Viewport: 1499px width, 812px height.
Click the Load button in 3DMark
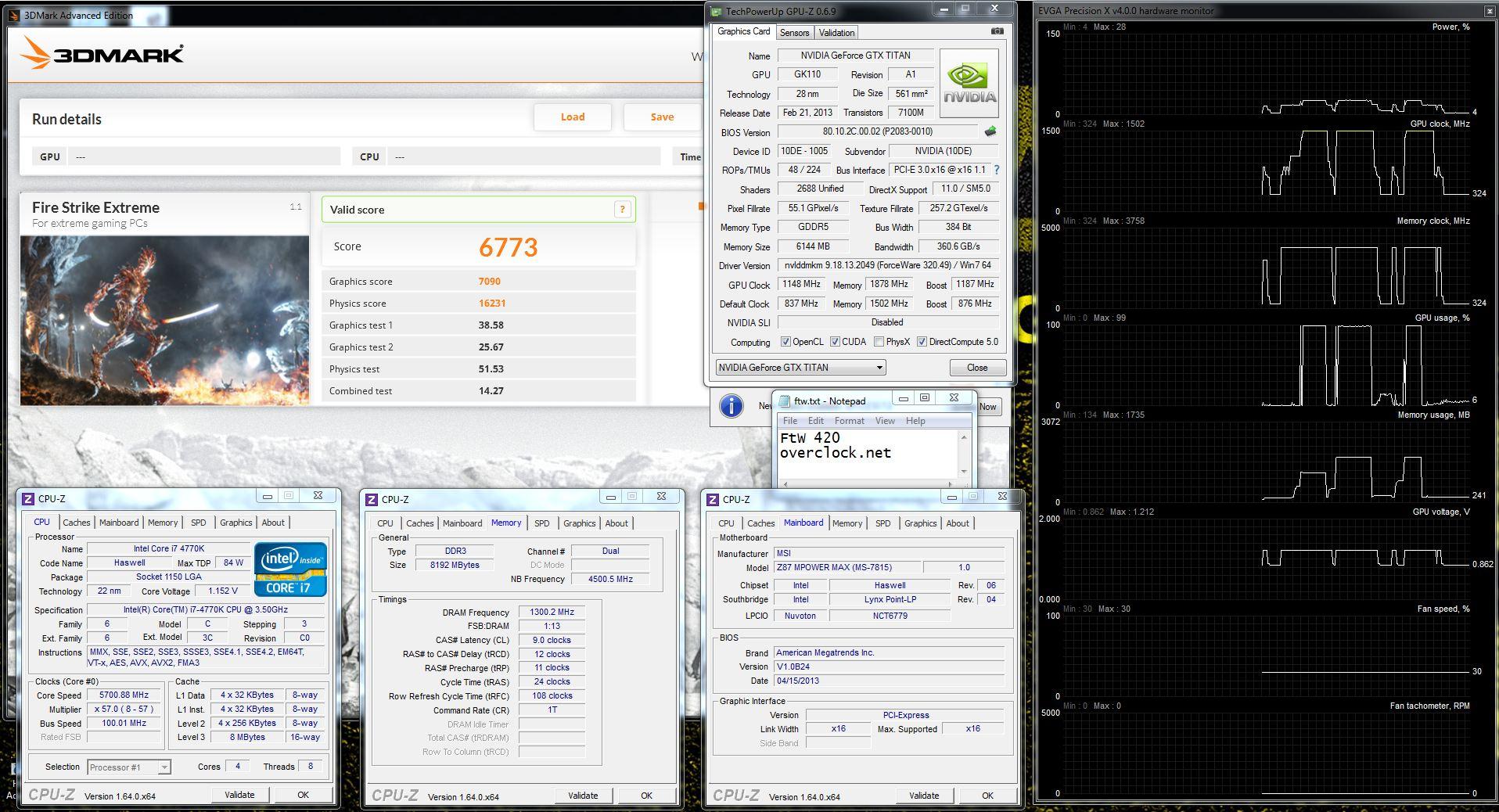[573, 117]
